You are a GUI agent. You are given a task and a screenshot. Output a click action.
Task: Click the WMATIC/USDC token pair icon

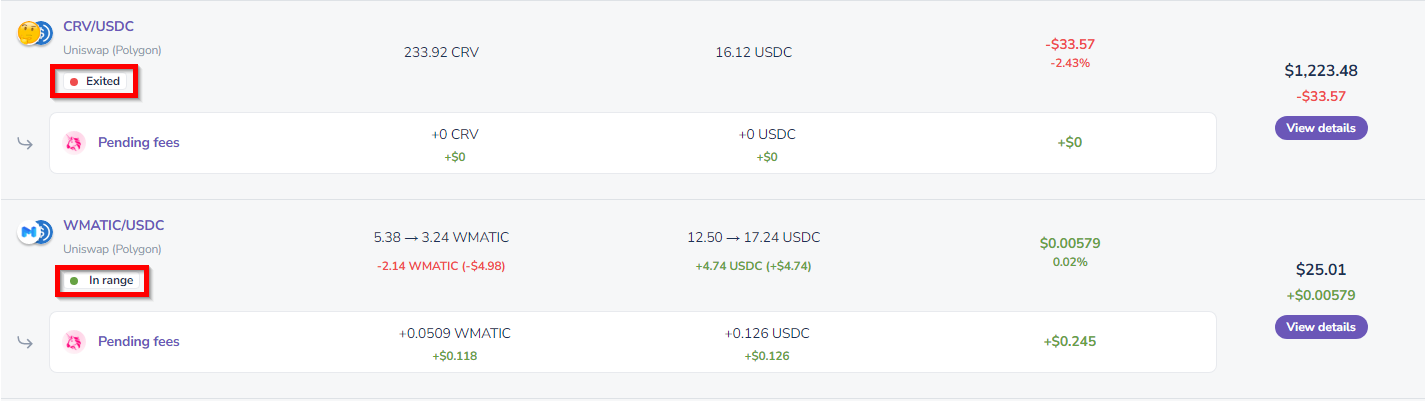tap(35, 233)
